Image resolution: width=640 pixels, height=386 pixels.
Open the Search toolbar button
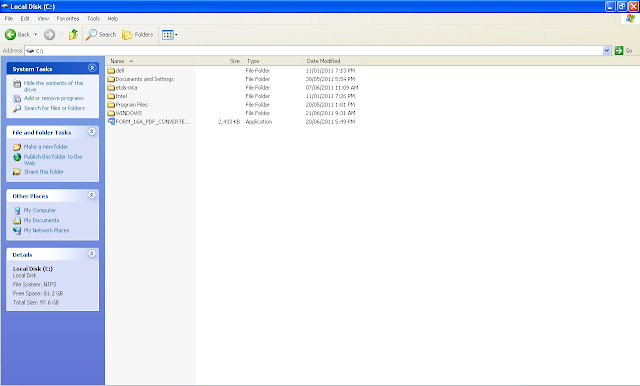click(x=101, y=35)
